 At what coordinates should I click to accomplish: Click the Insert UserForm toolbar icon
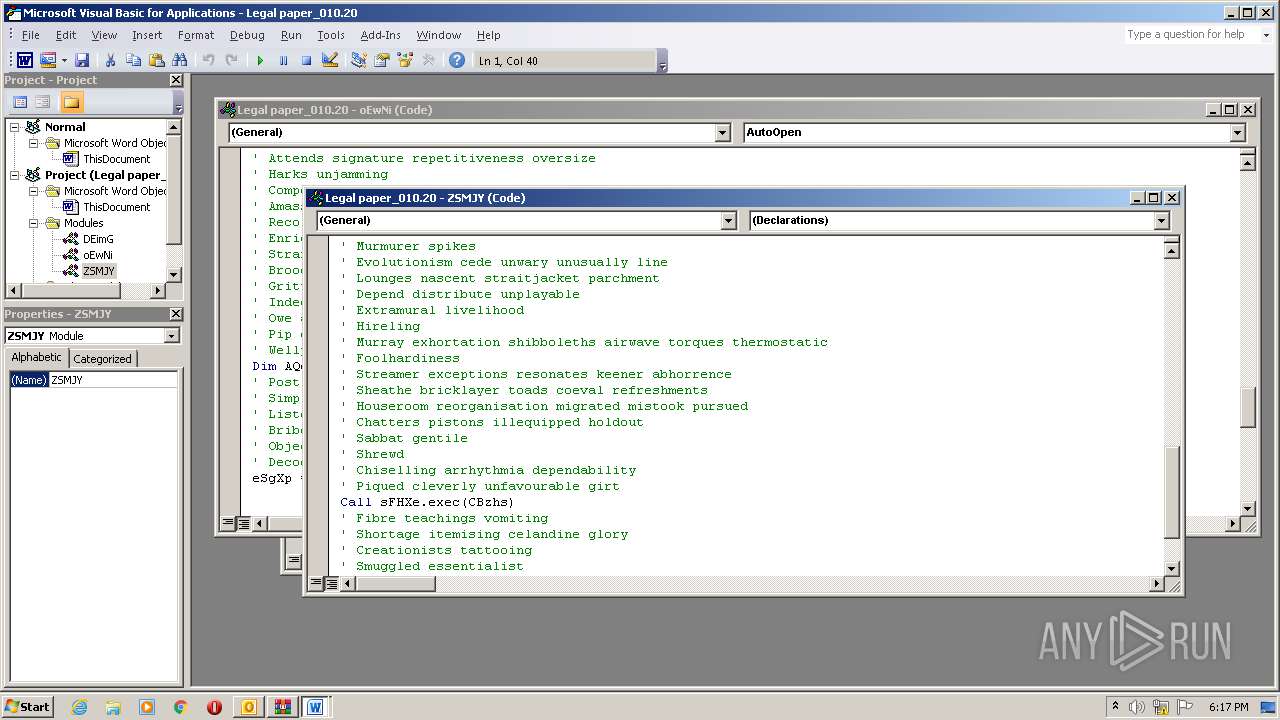[x=47, y=60]
